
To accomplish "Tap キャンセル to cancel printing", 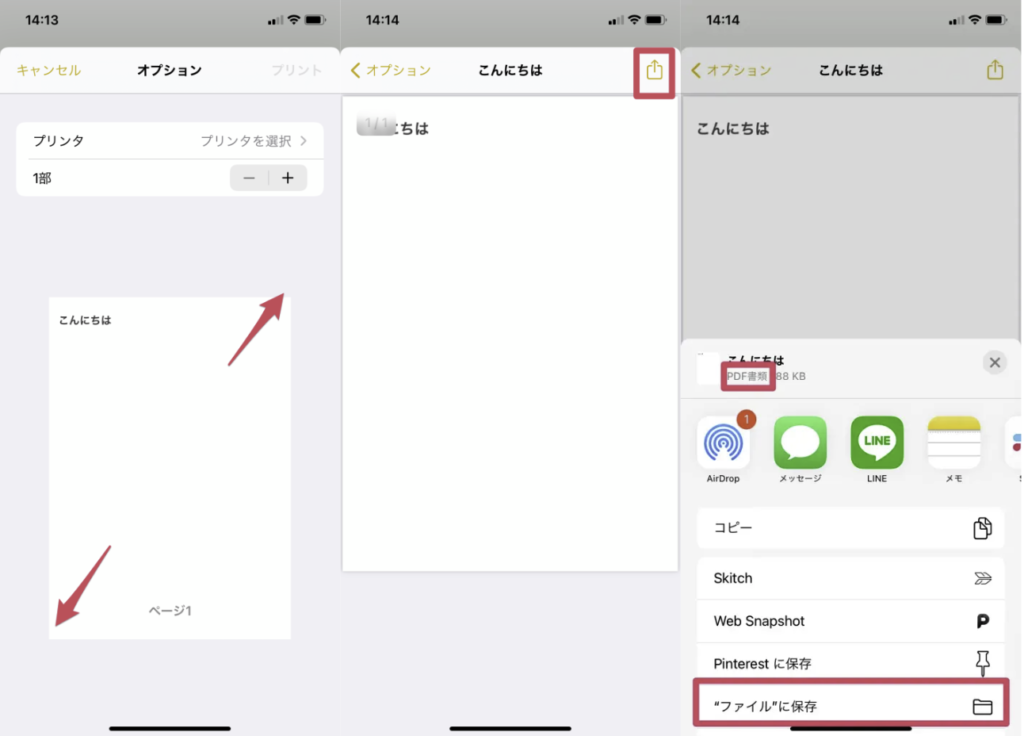I will pos(49,71).
